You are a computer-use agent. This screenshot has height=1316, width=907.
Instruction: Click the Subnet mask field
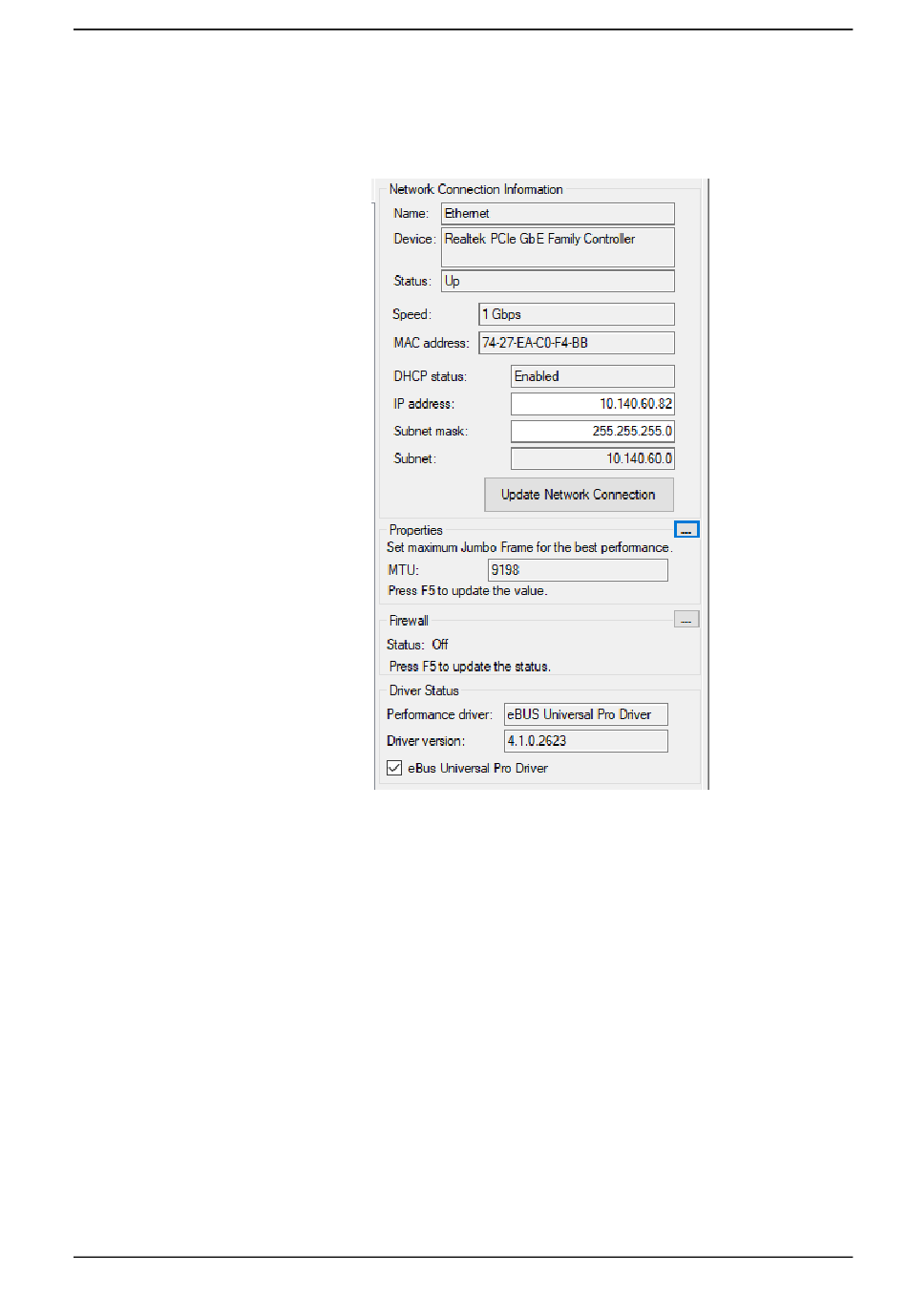click(592, 432)
